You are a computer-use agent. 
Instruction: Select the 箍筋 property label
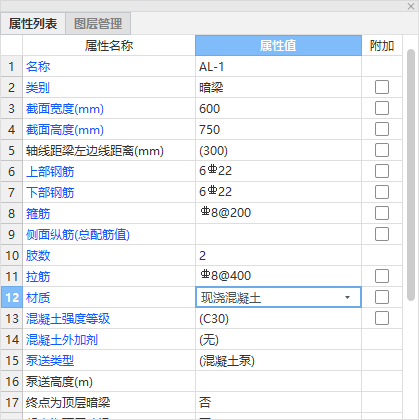tap(38, 214)
